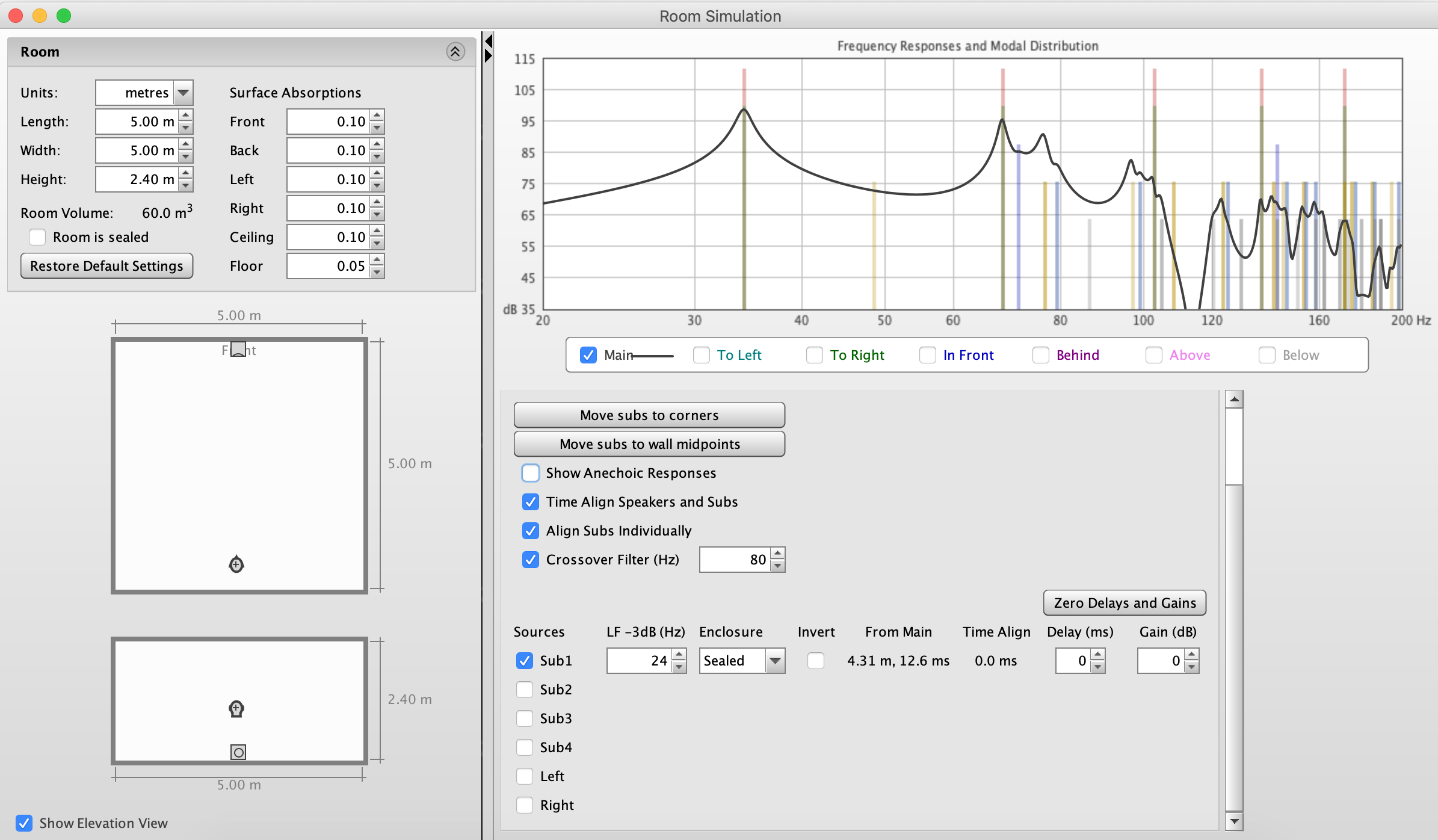Enable the In Front response trace

pyautogui.click(x=928, y=355)
